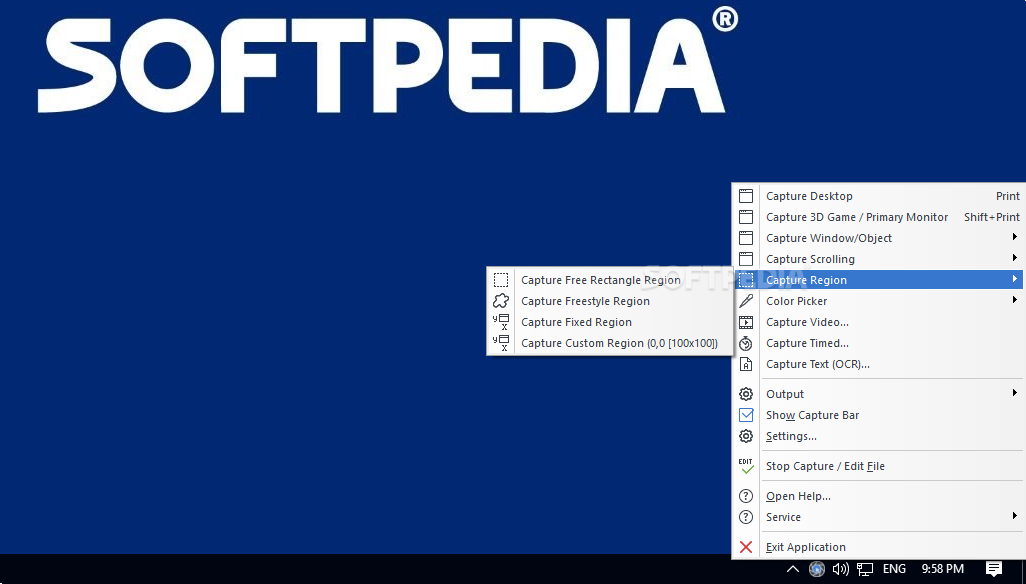Open the Color Picker entry
Viewport: 1026px width, 584px height.
tap(879, 301)
